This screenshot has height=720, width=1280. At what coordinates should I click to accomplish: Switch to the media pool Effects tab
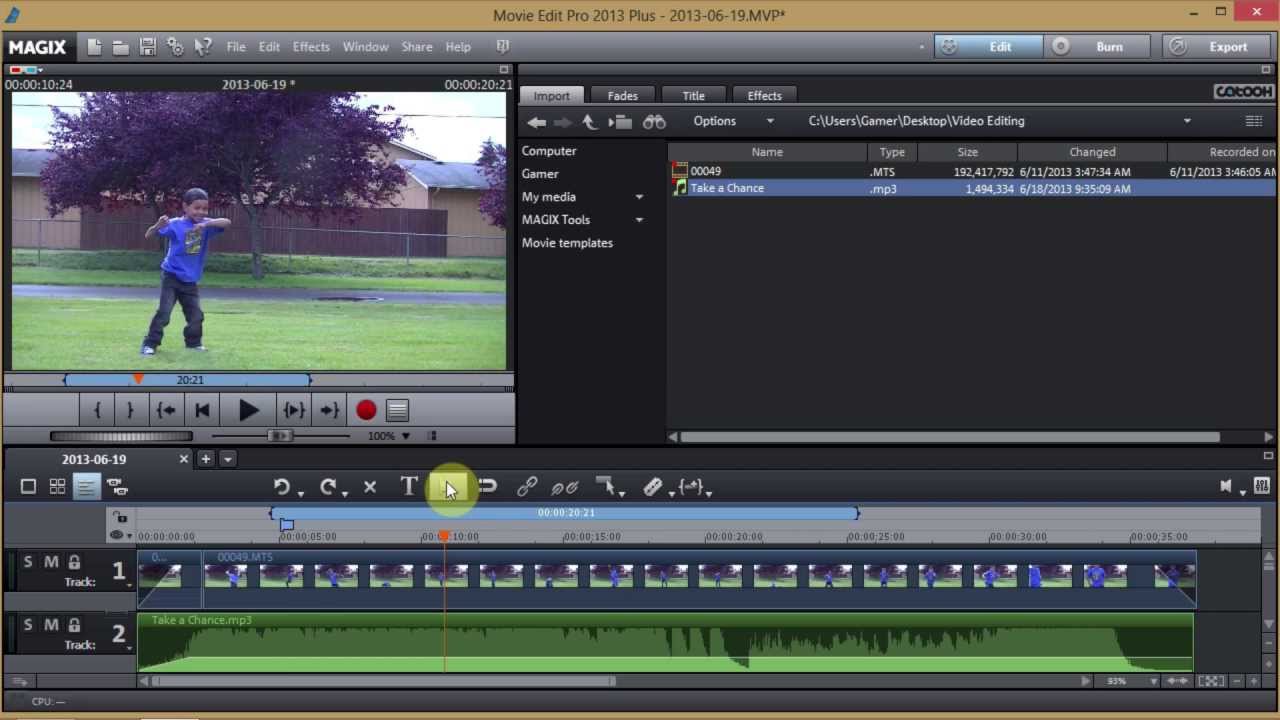pyautogui.click(x=764, y=96)
